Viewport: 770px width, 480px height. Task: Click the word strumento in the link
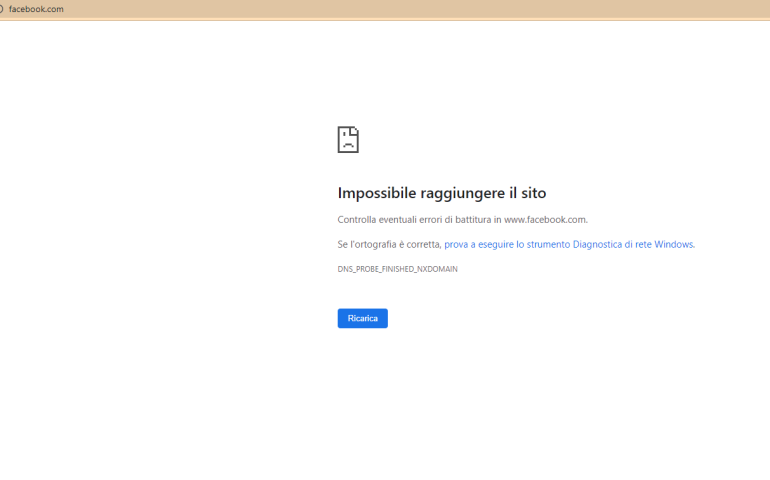(548, 244)
